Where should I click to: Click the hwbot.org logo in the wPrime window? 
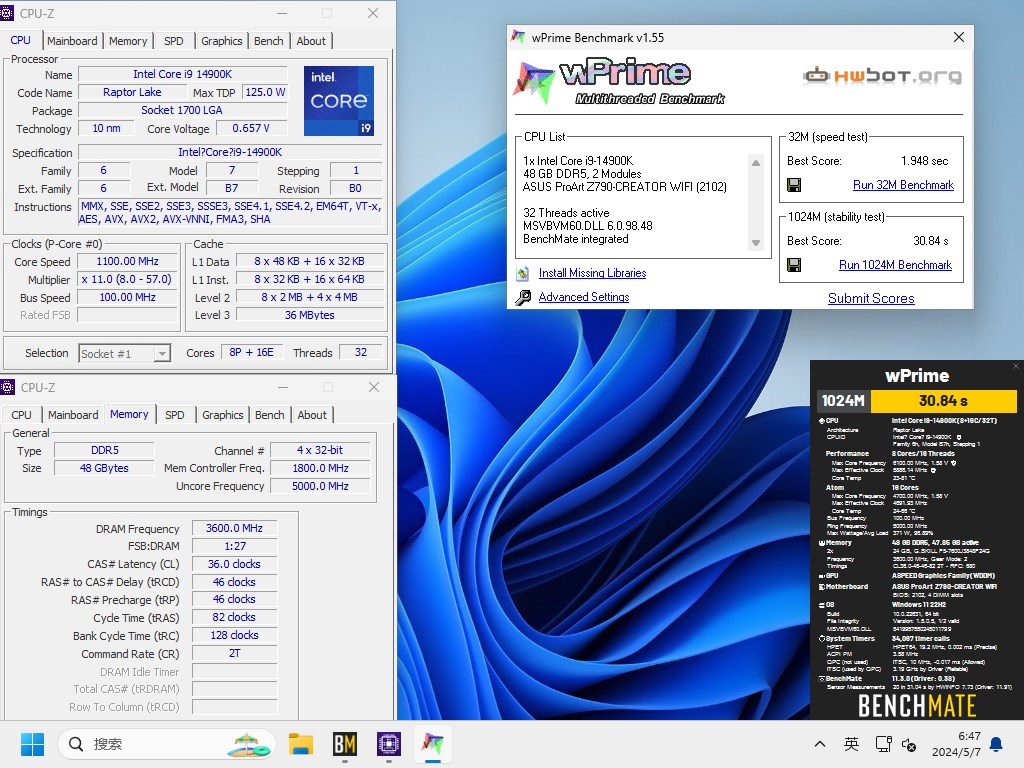coord(882,76)
